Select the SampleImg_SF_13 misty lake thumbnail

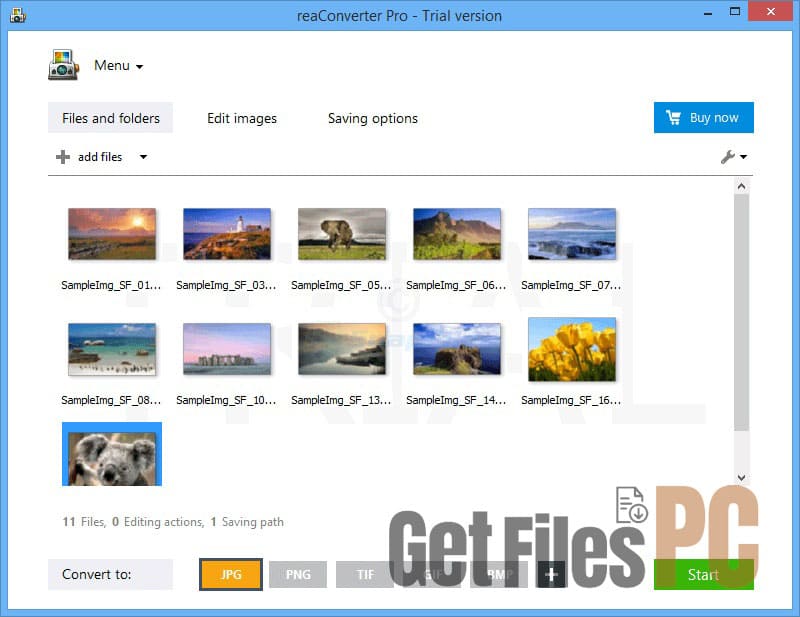point(342,349)
